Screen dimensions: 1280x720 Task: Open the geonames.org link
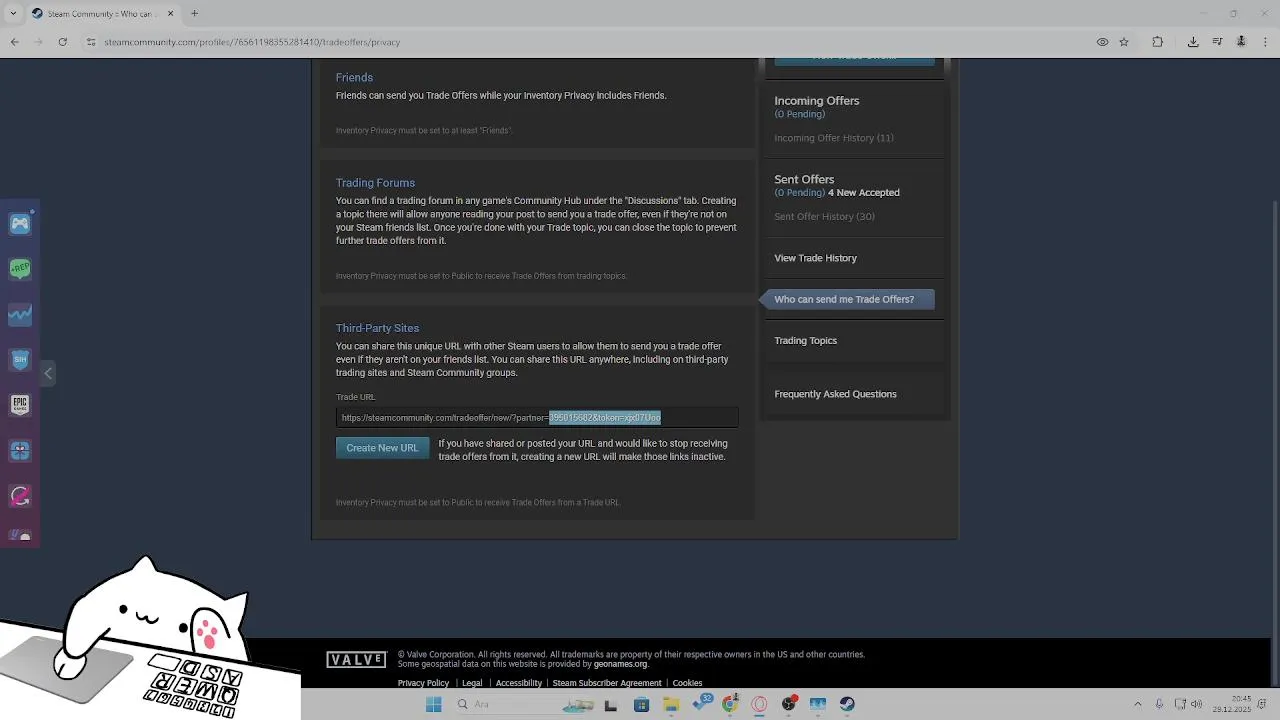pyautogui.click(x=620, y=664)
